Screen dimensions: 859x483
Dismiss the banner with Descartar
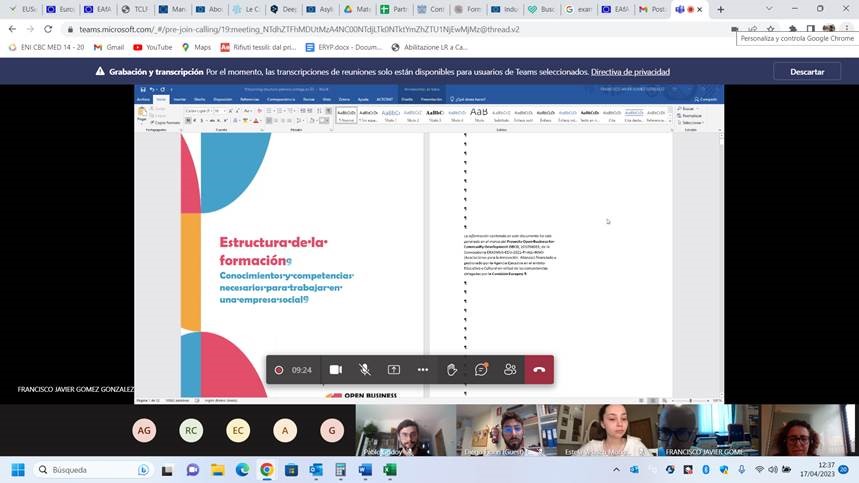click(x=807, y=72)
